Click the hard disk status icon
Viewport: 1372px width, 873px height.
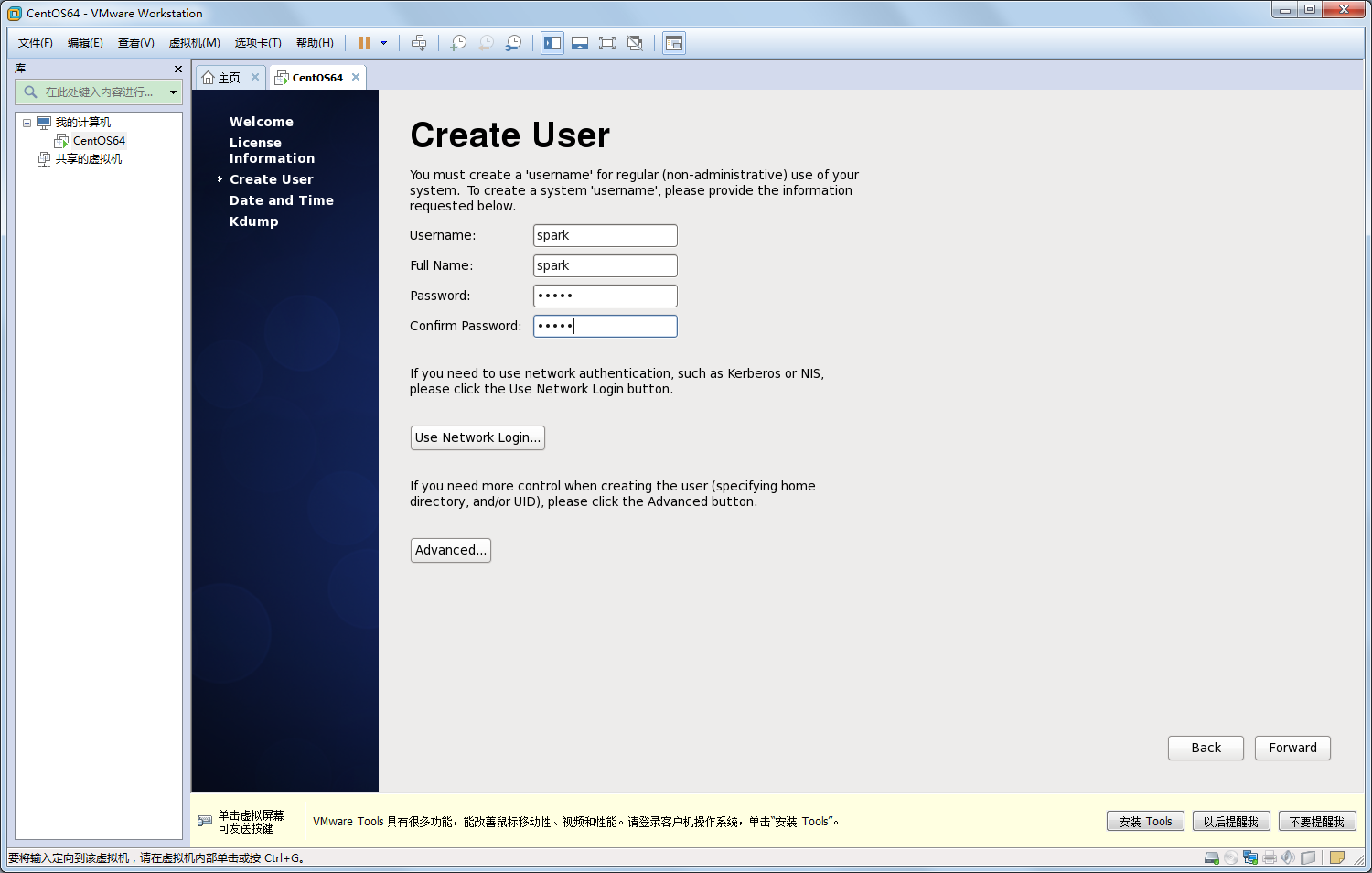pyautogui.click(x=1212, y=857)
